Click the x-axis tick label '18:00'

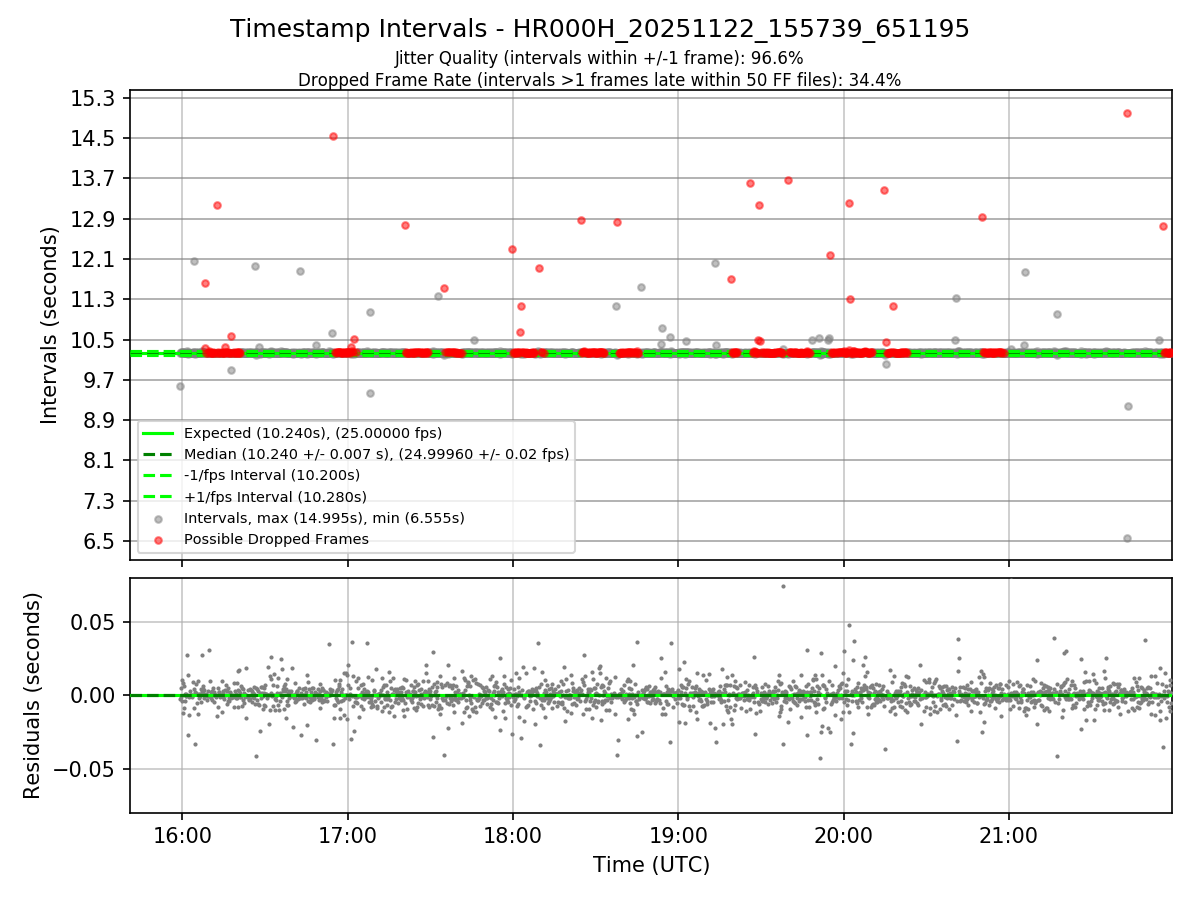pyautogui.click(x=513, y=835)
